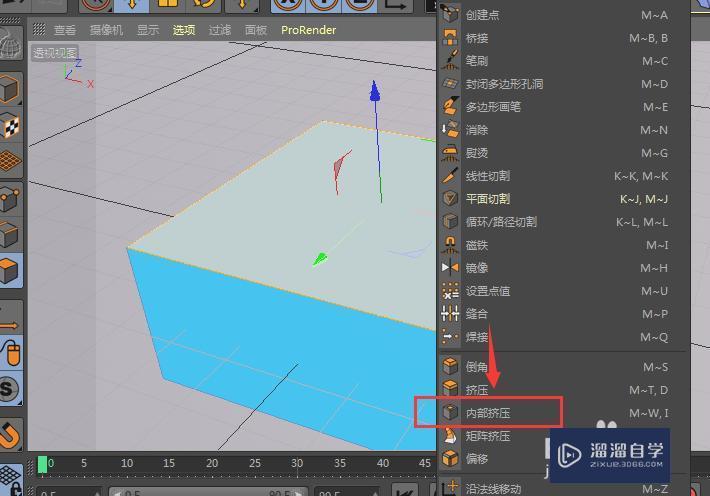Open the ProRender viewport menu
The width and height of the screenshot is (710, 496).
tap(308, 30)
